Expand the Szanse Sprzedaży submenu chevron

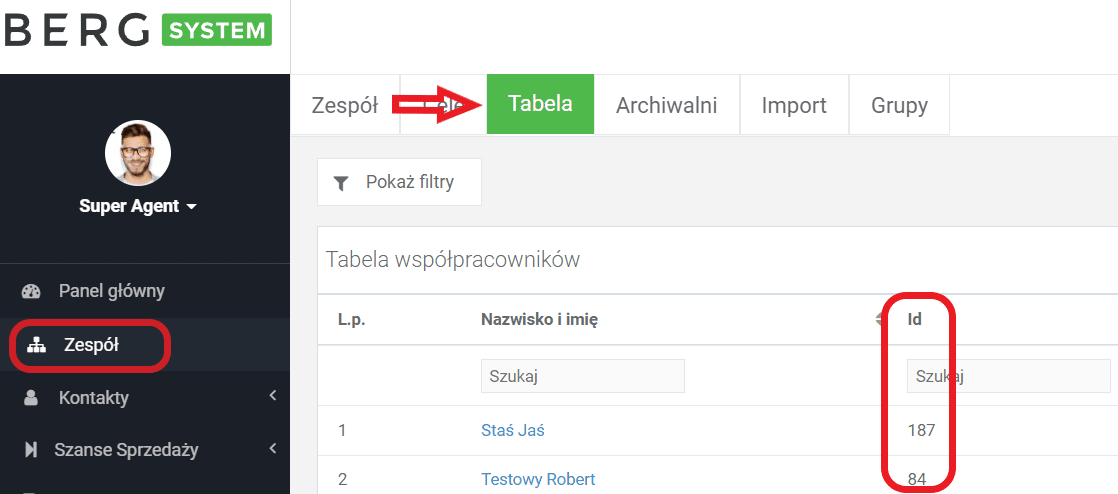tap(273, 448)
